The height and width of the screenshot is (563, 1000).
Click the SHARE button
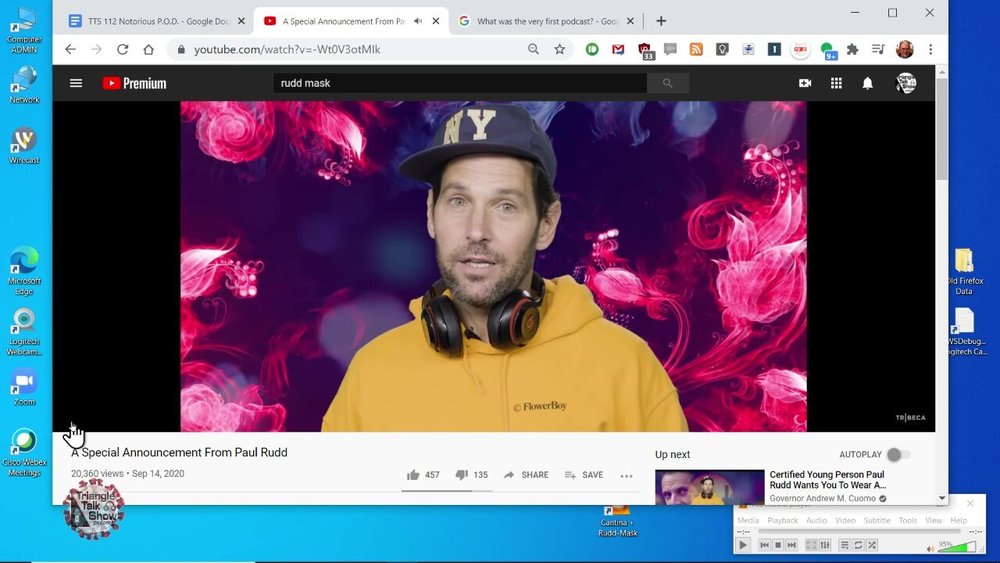tap(526, 475)
